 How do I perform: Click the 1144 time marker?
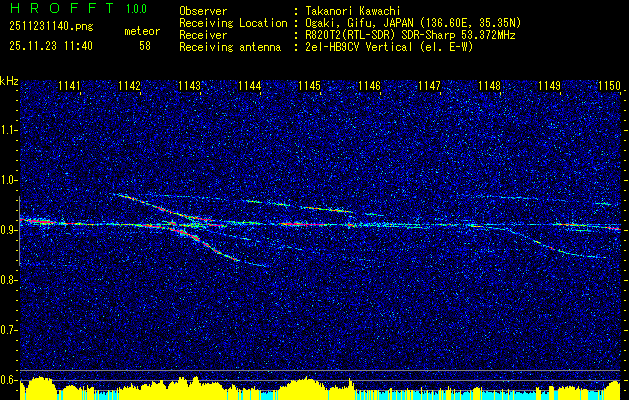[x=250, y=86]
